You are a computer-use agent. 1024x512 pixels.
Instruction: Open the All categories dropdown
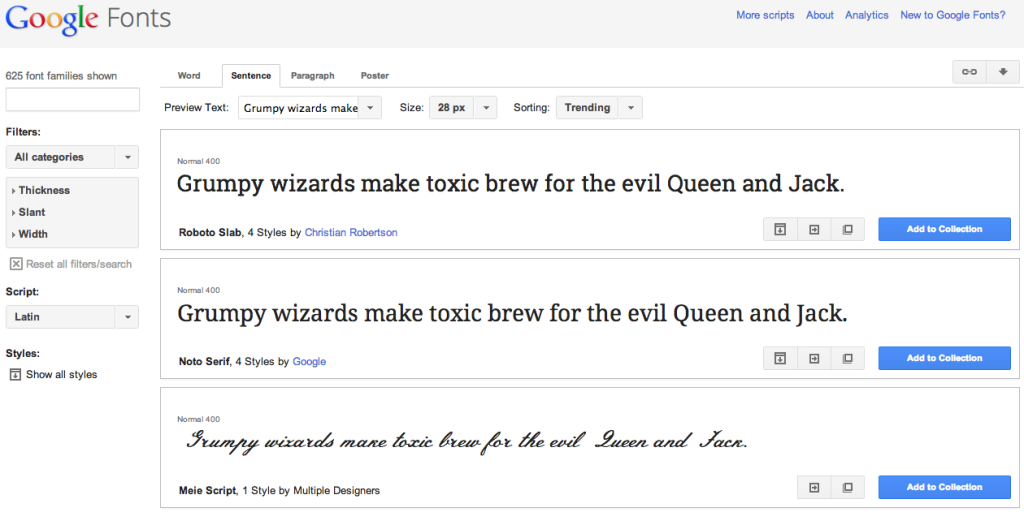[72, 157]
